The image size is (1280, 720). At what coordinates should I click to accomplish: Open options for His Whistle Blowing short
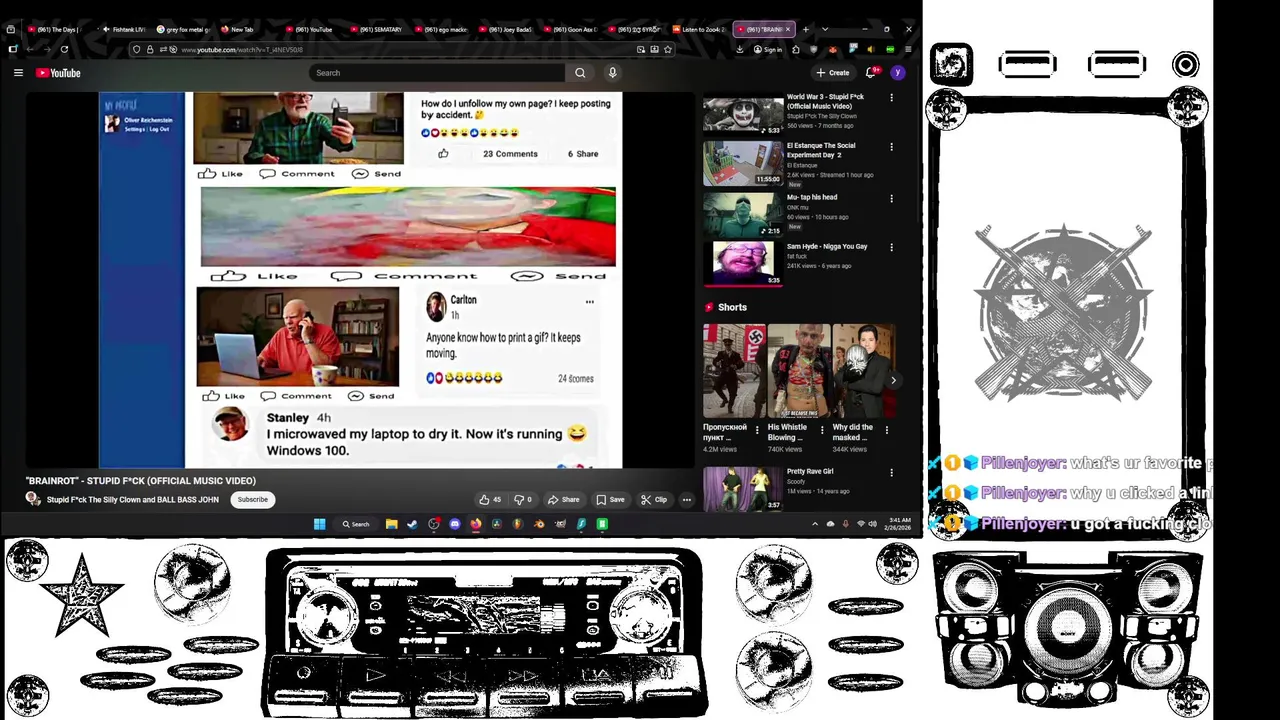822,430
